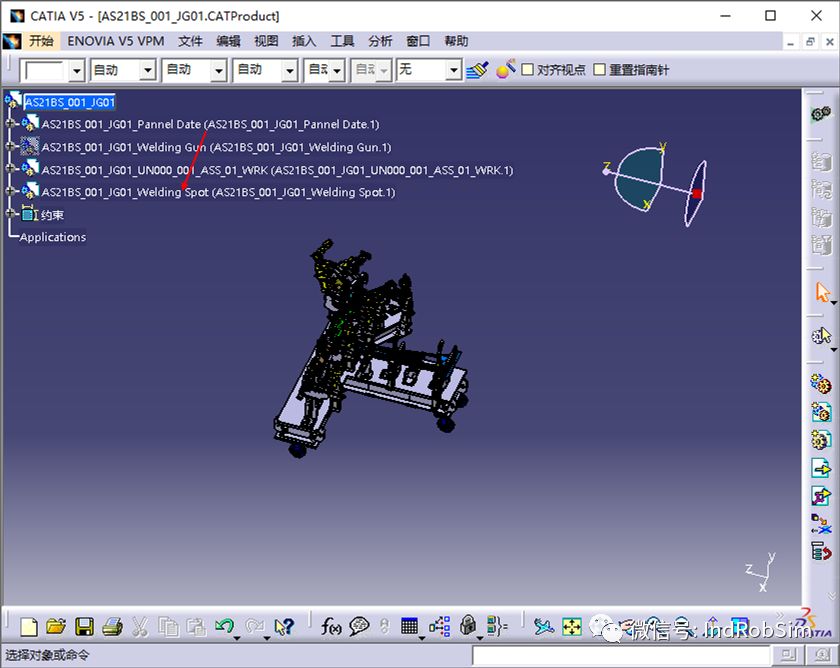840x668 pixels.
Task: Select the orange arrow Select tool
Action: [x=822, y=292]
